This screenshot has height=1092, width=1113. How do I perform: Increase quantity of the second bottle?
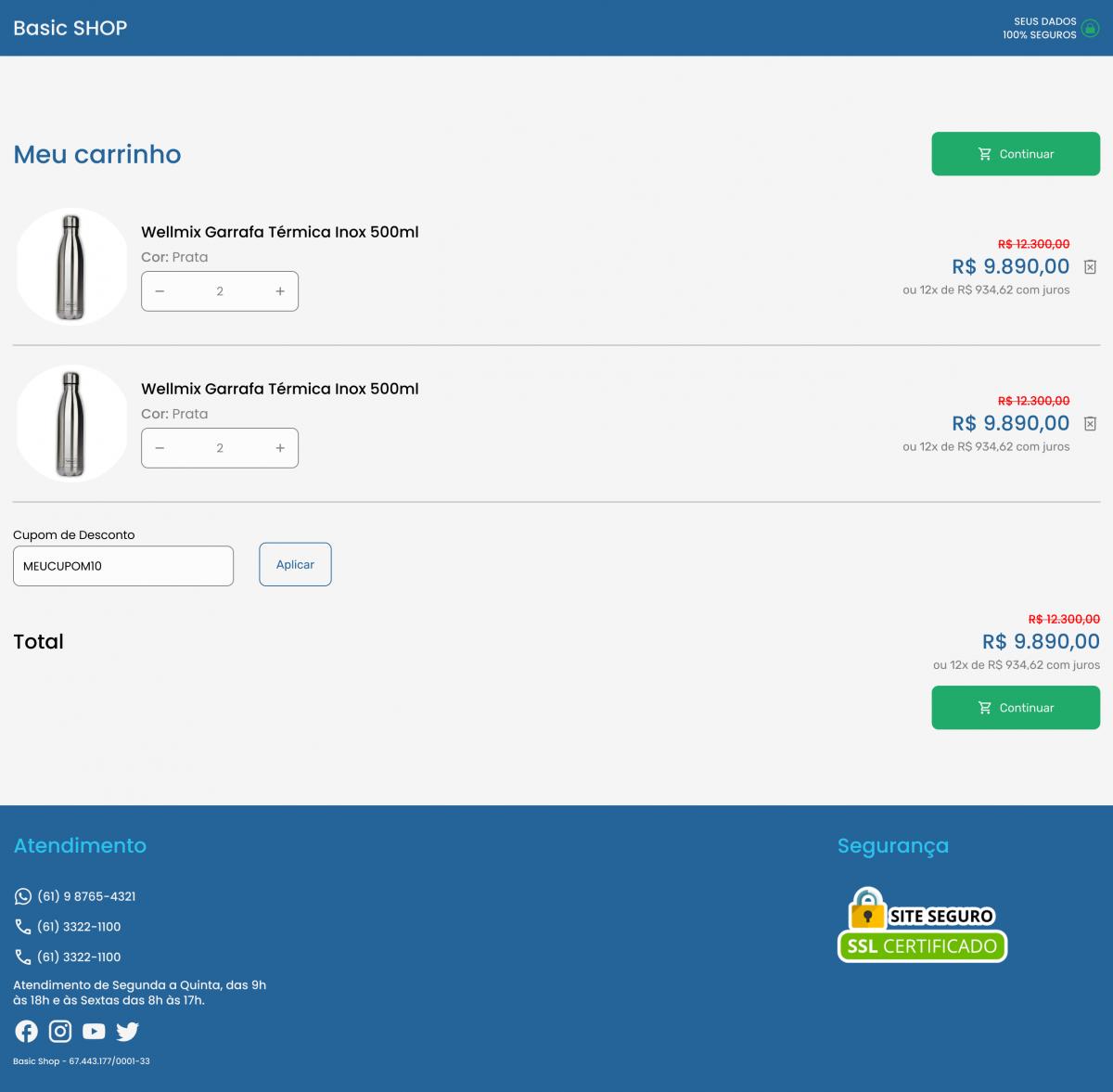point(280,448)
